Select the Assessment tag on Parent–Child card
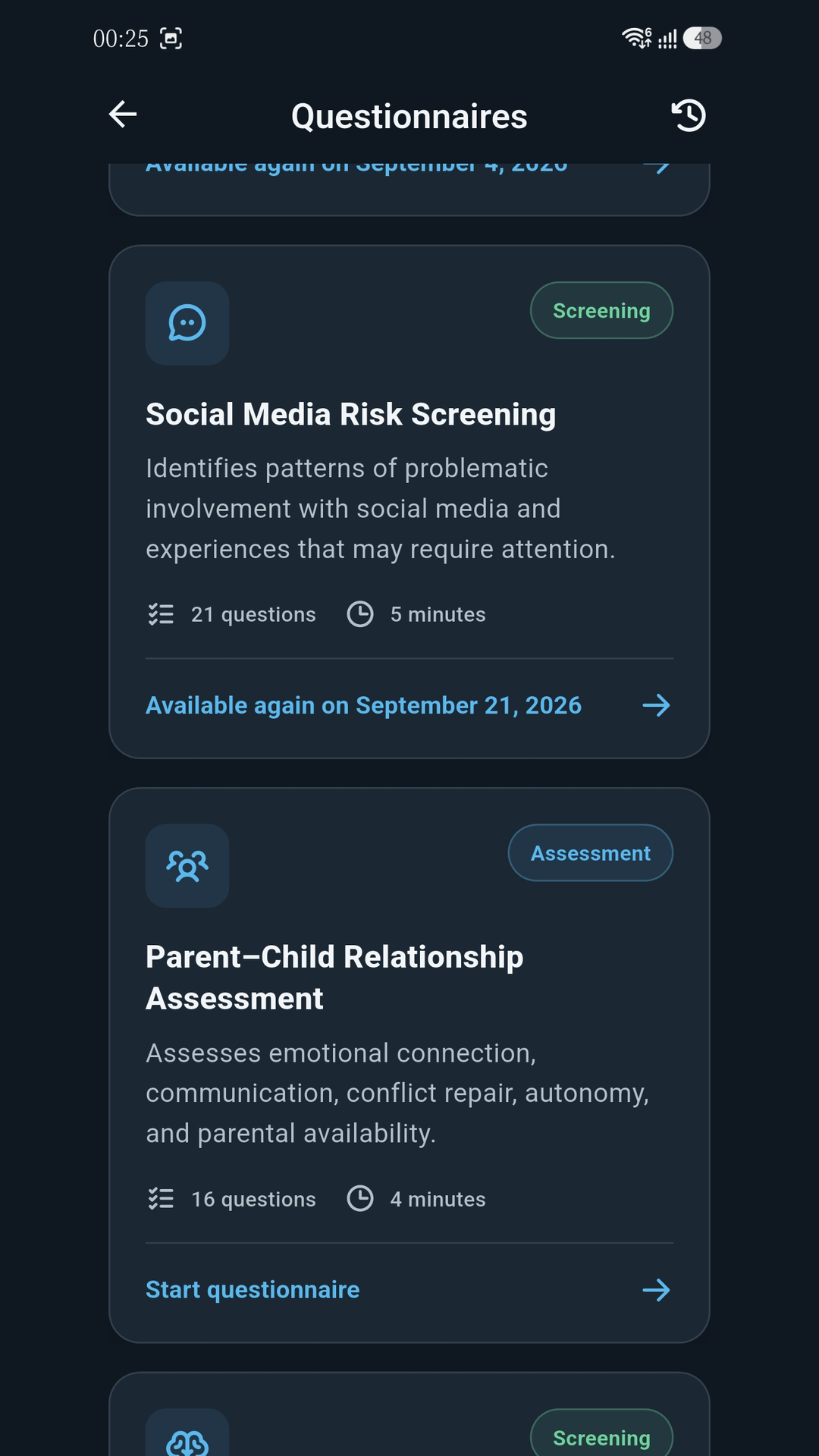Viewport: 819px width, 1456px height. [x=591, y=853]
